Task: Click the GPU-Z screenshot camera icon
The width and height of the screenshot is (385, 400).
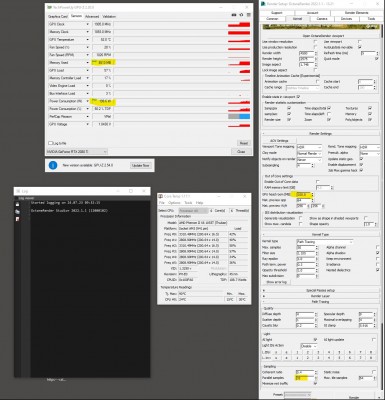Action: 234,15
